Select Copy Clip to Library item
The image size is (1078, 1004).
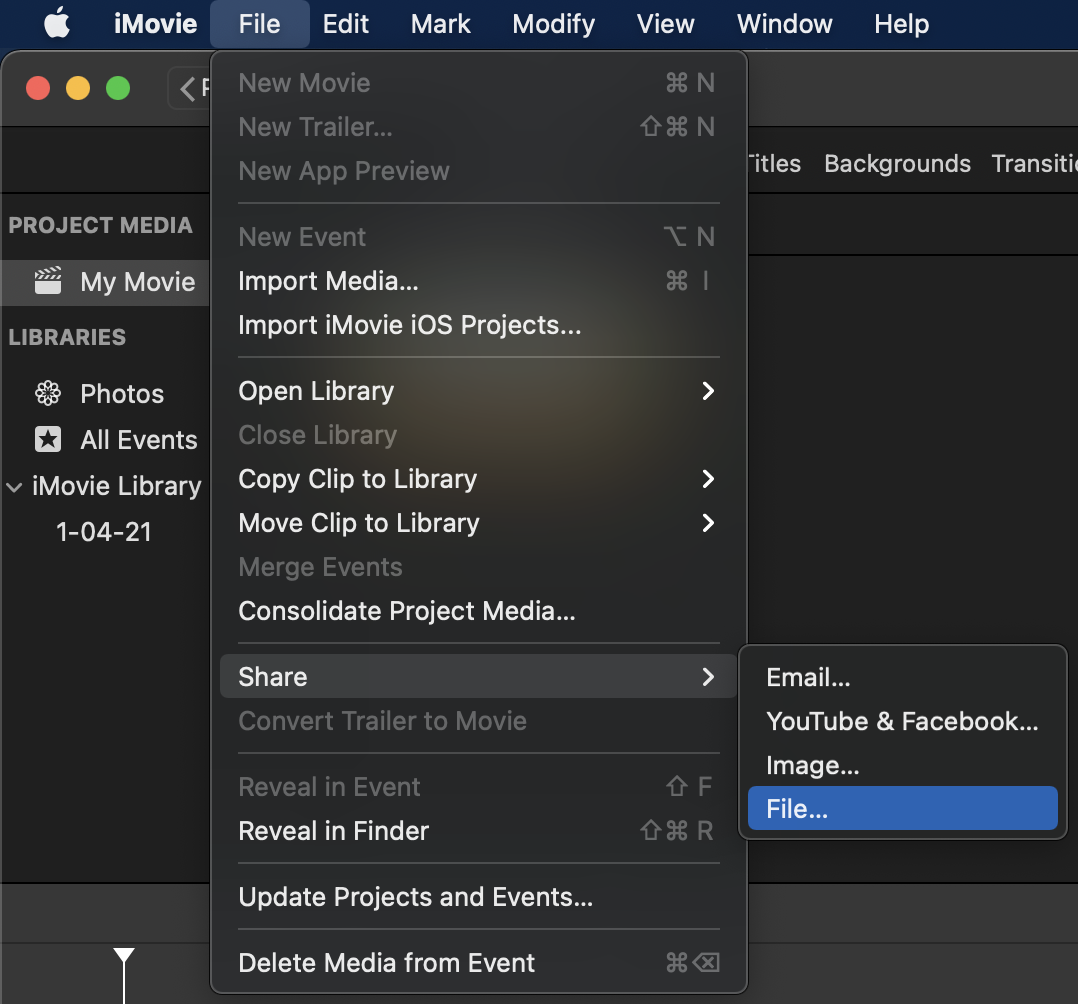pyautogui.click(x=478, y=479)
